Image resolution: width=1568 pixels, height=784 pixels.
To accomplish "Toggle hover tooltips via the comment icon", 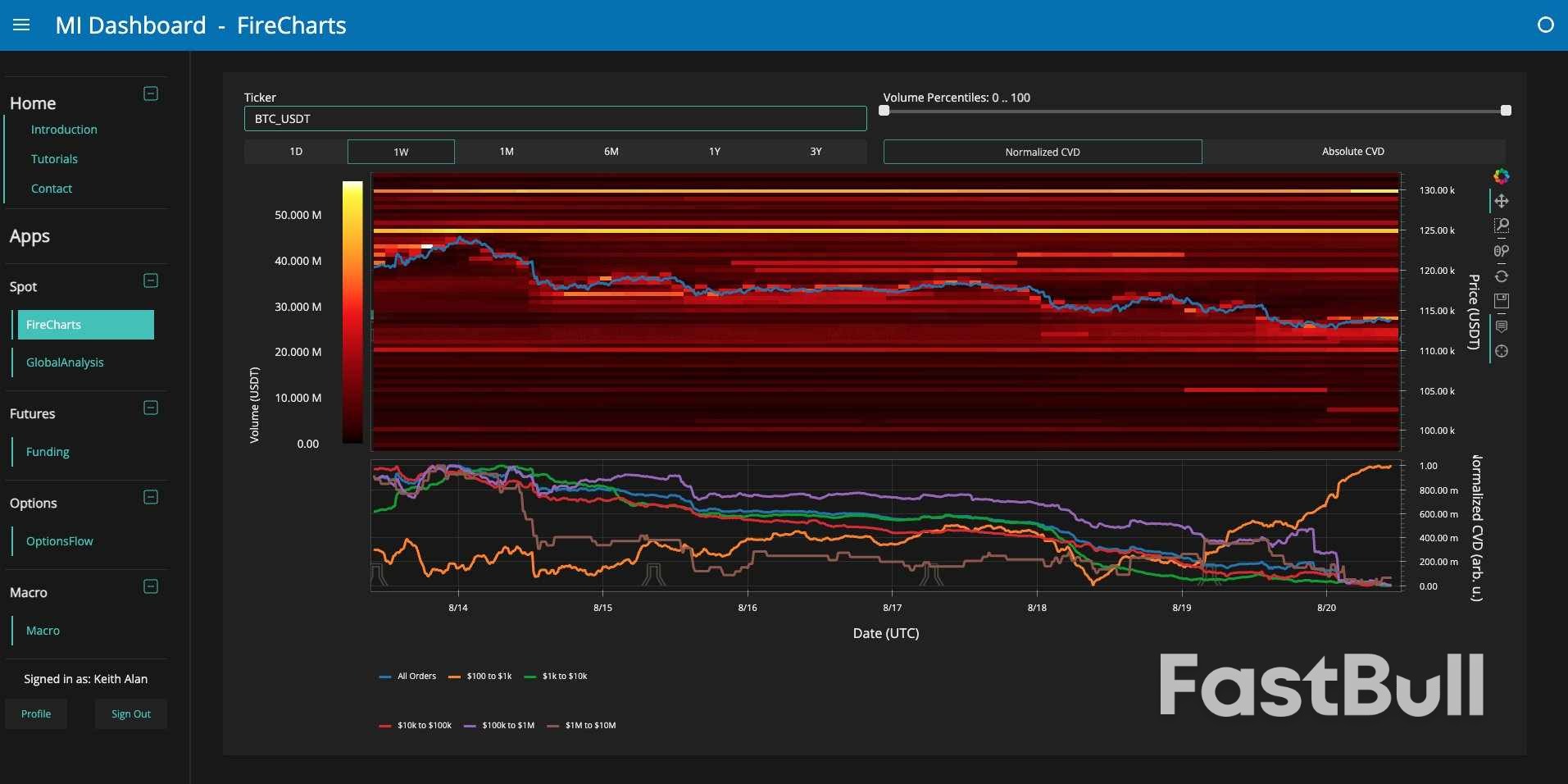I will coord(1502,326).
